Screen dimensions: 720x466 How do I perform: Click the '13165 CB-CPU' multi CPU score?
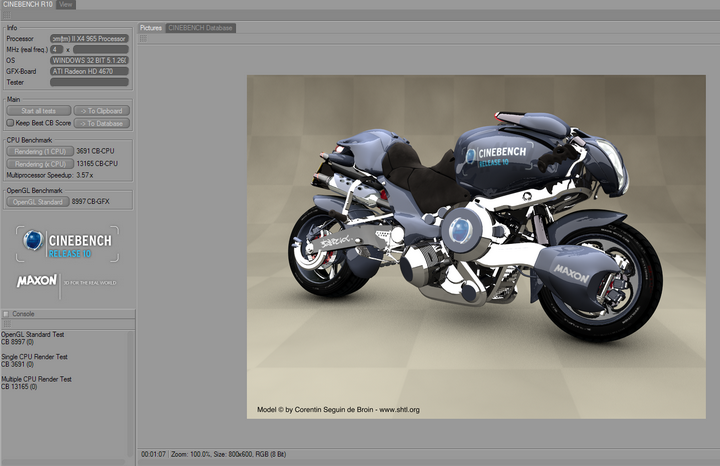[x=97, y=164]
